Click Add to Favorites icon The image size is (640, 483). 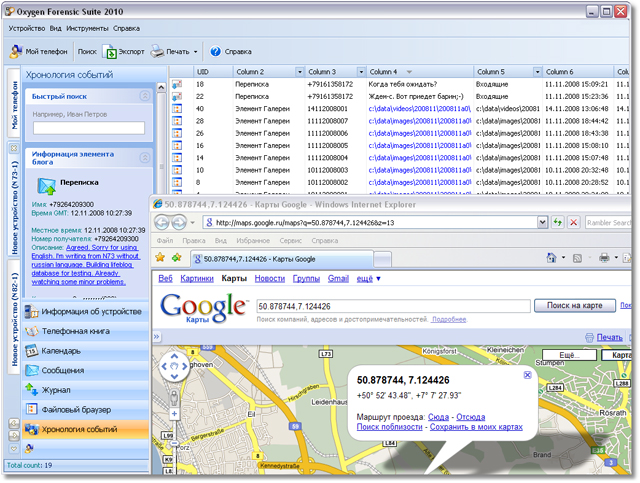click(x=177, y=257)
